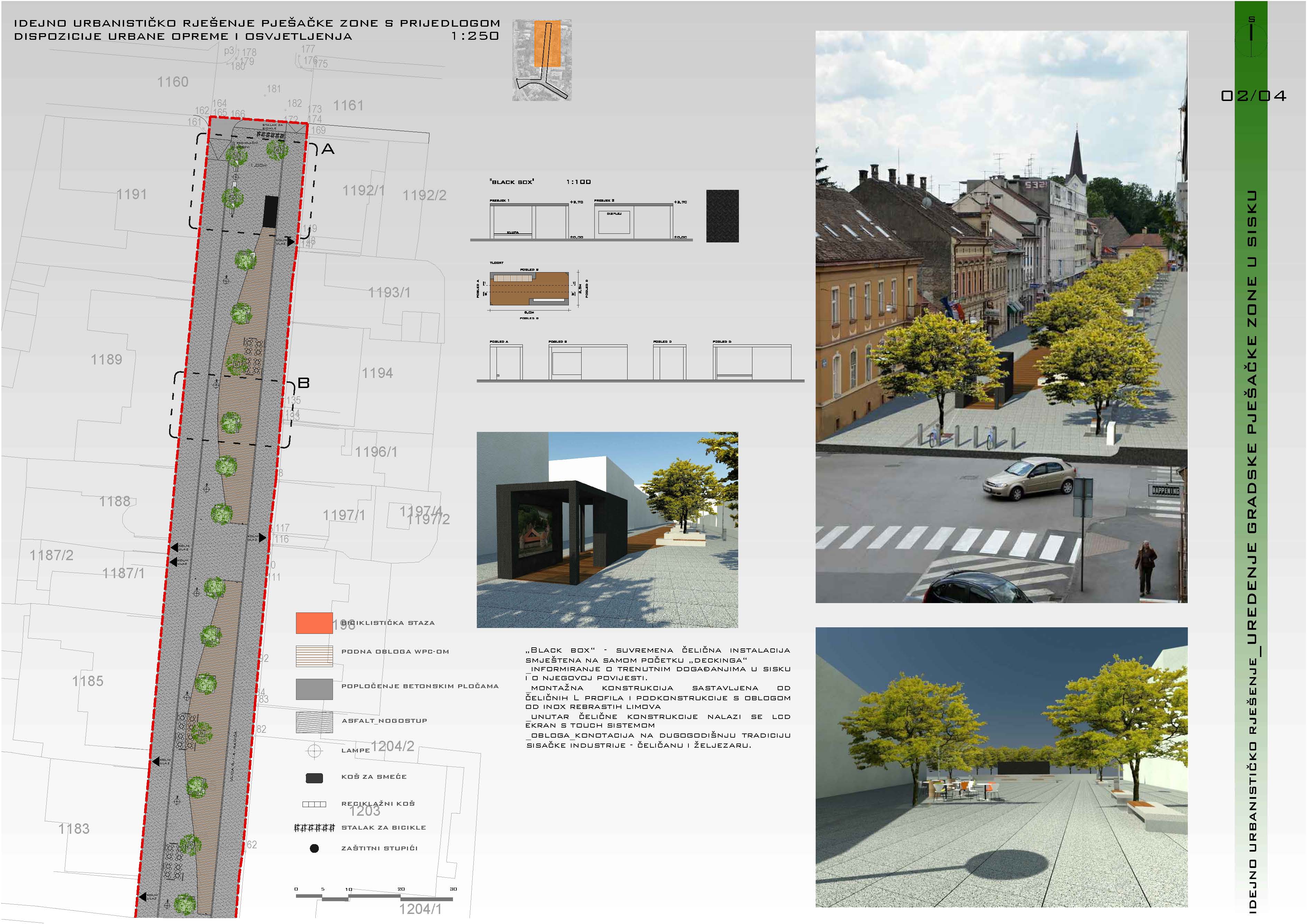Open the aerial location map thumbnail
This screenshot has height=924, width=1307.
[x=541, y=61]
